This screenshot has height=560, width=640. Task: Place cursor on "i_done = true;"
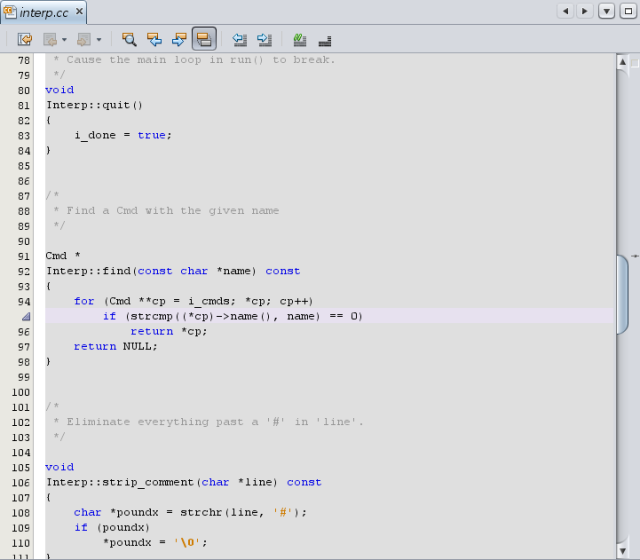[x=123, y=136]
